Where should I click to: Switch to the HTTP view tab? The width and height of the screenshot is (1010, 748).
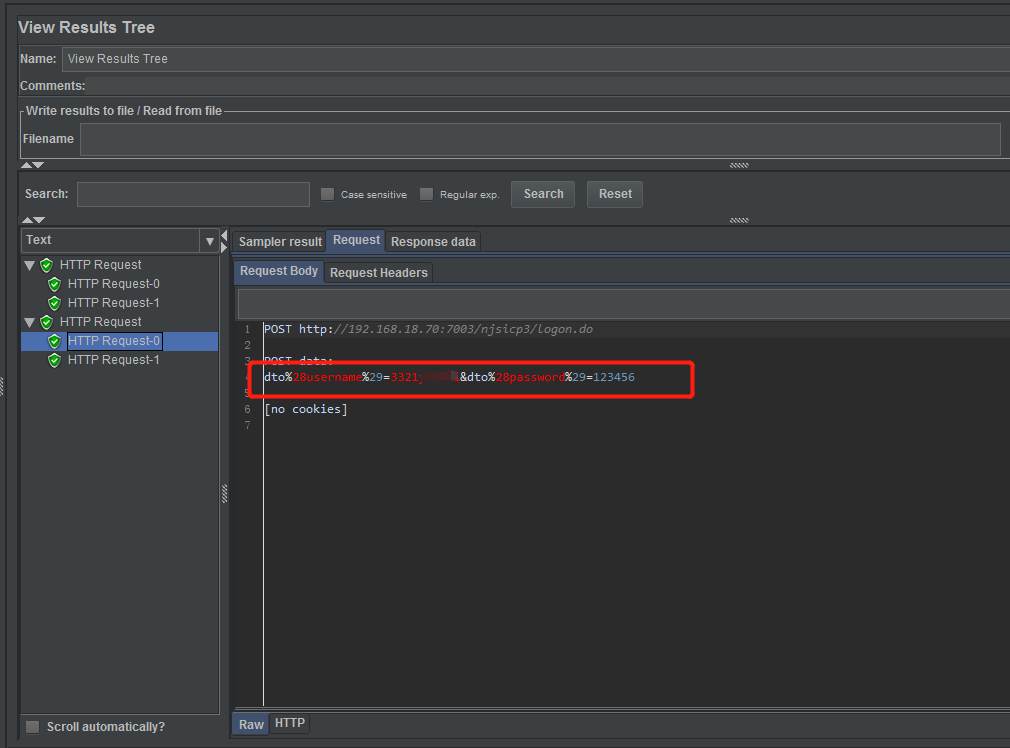point(290,723)
